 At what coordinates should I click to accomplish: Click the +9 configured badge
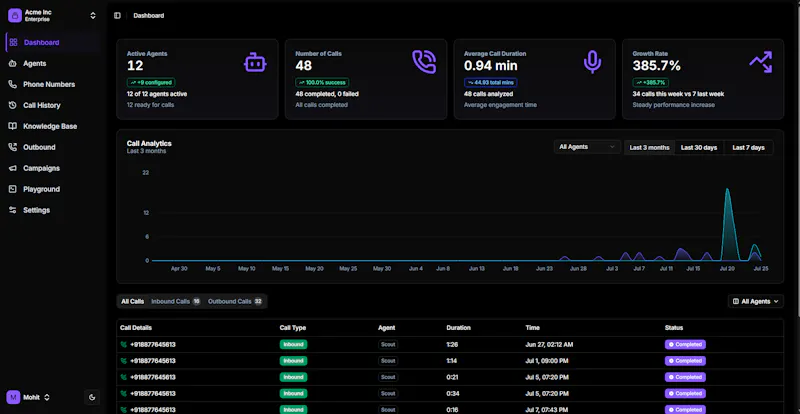click(151, 82)
